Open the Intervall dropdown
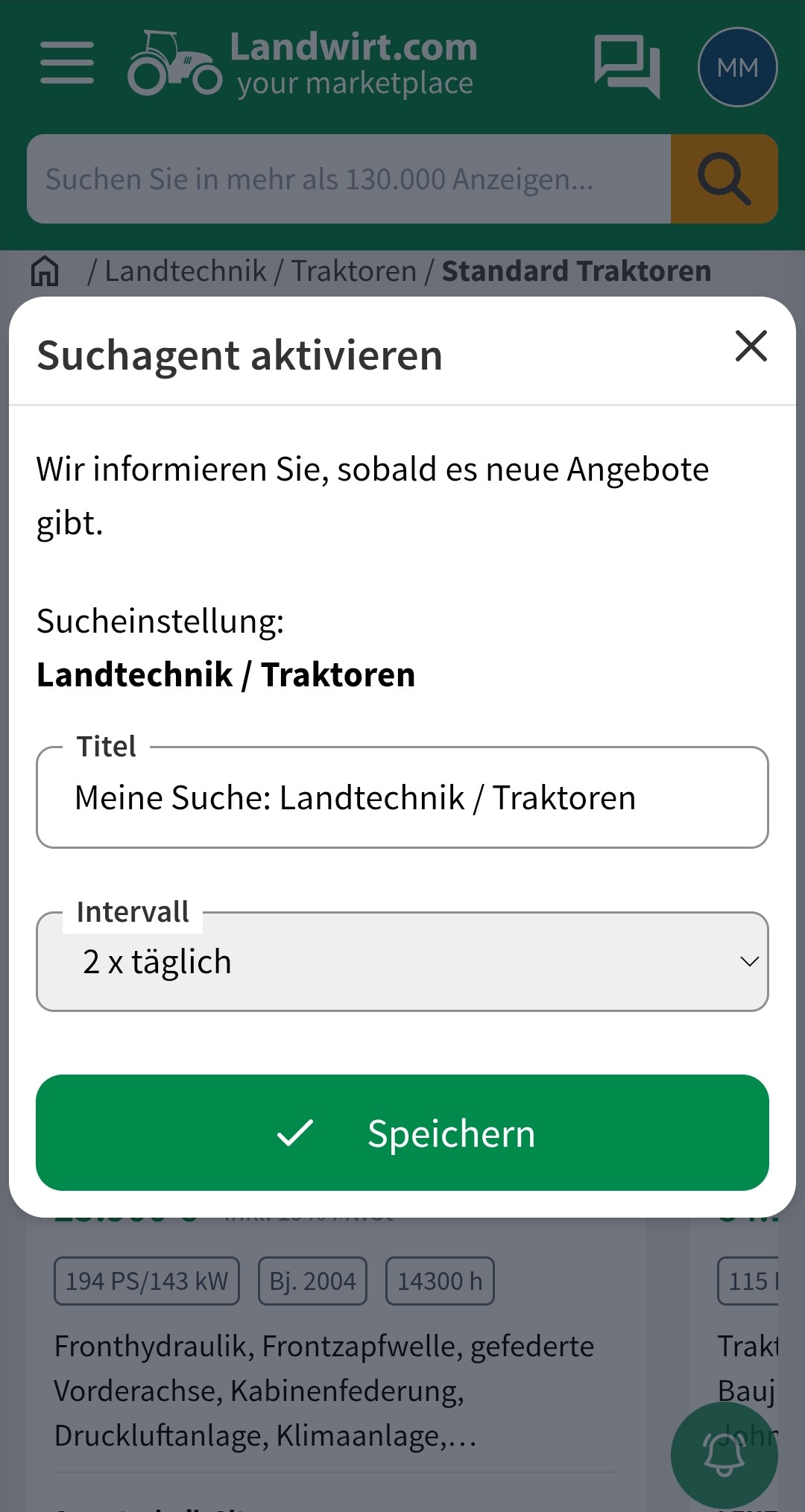The height and width of the screenshot is (1512, 805). tap(402, 961)
